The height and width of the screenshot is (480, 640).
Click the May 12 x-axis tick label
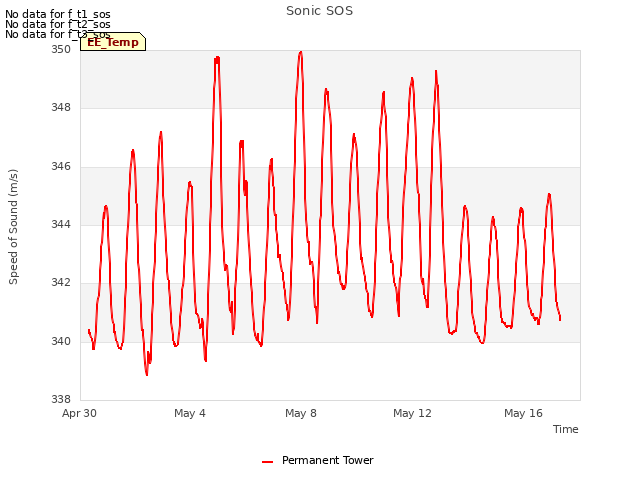click(412, 413)
